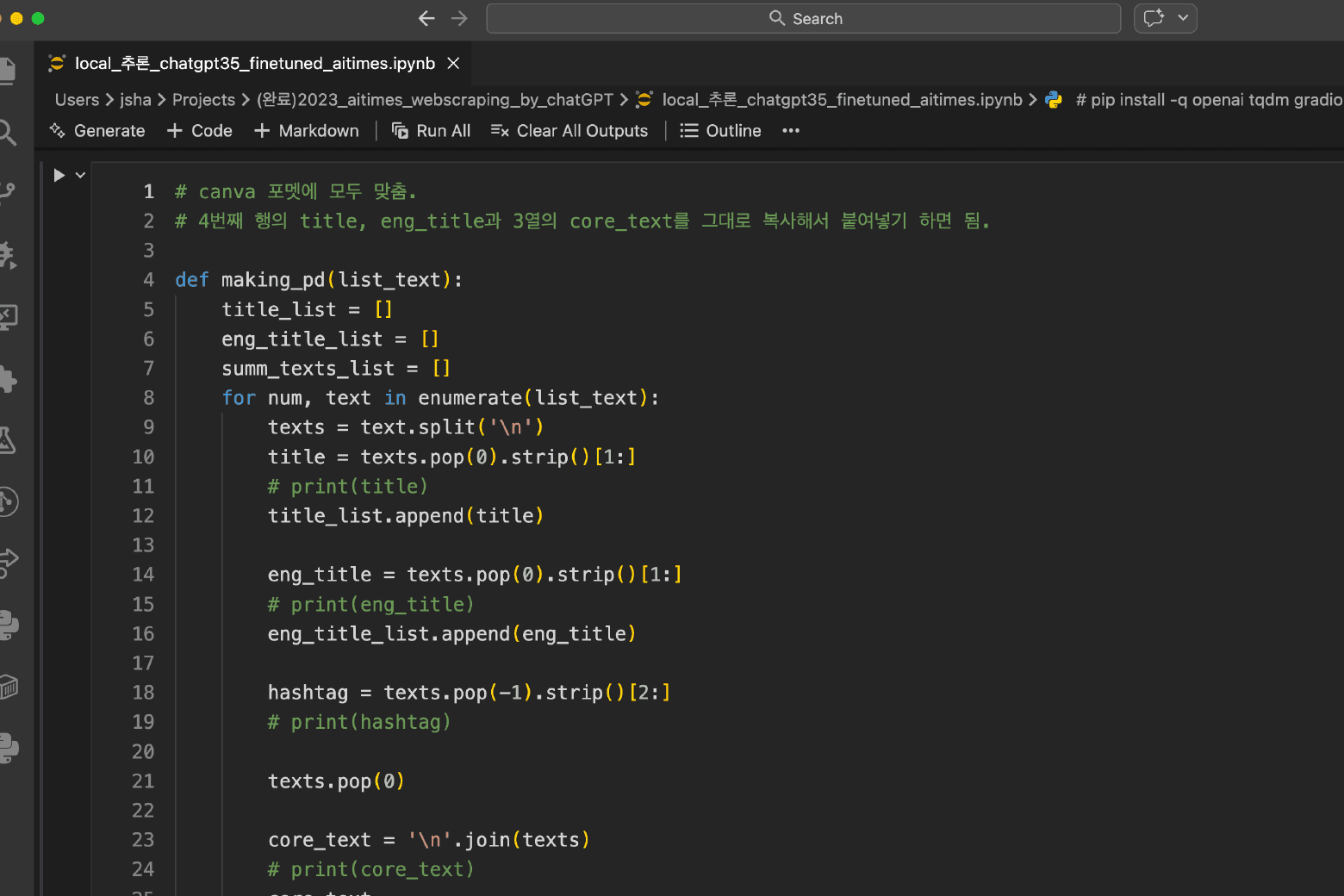Open the more actions ellipsis menu
The image size is (1344, 896).
point(791,131)
